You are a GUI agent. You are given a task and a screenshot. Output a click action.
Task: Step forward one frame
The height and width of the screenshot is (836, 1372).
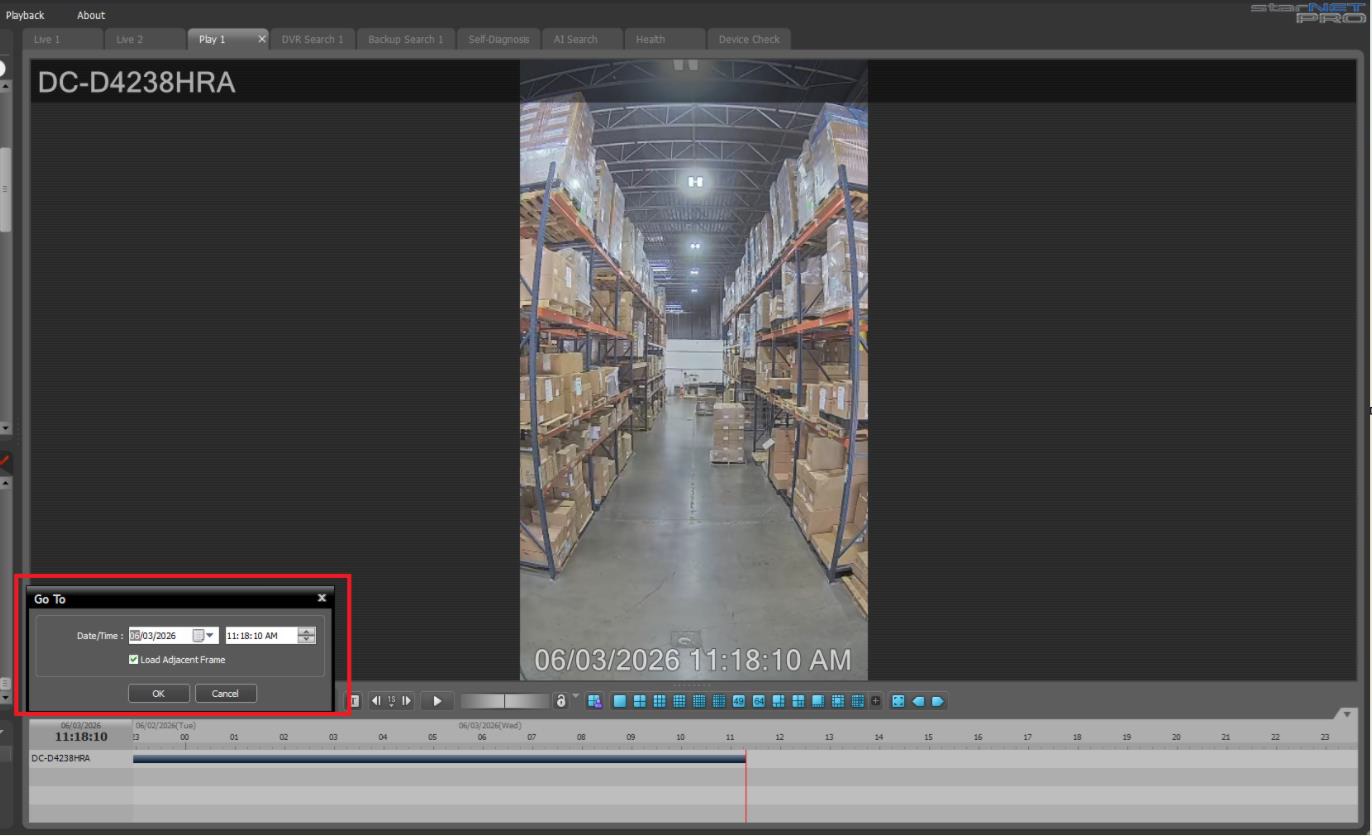click(x=406, y=701)
